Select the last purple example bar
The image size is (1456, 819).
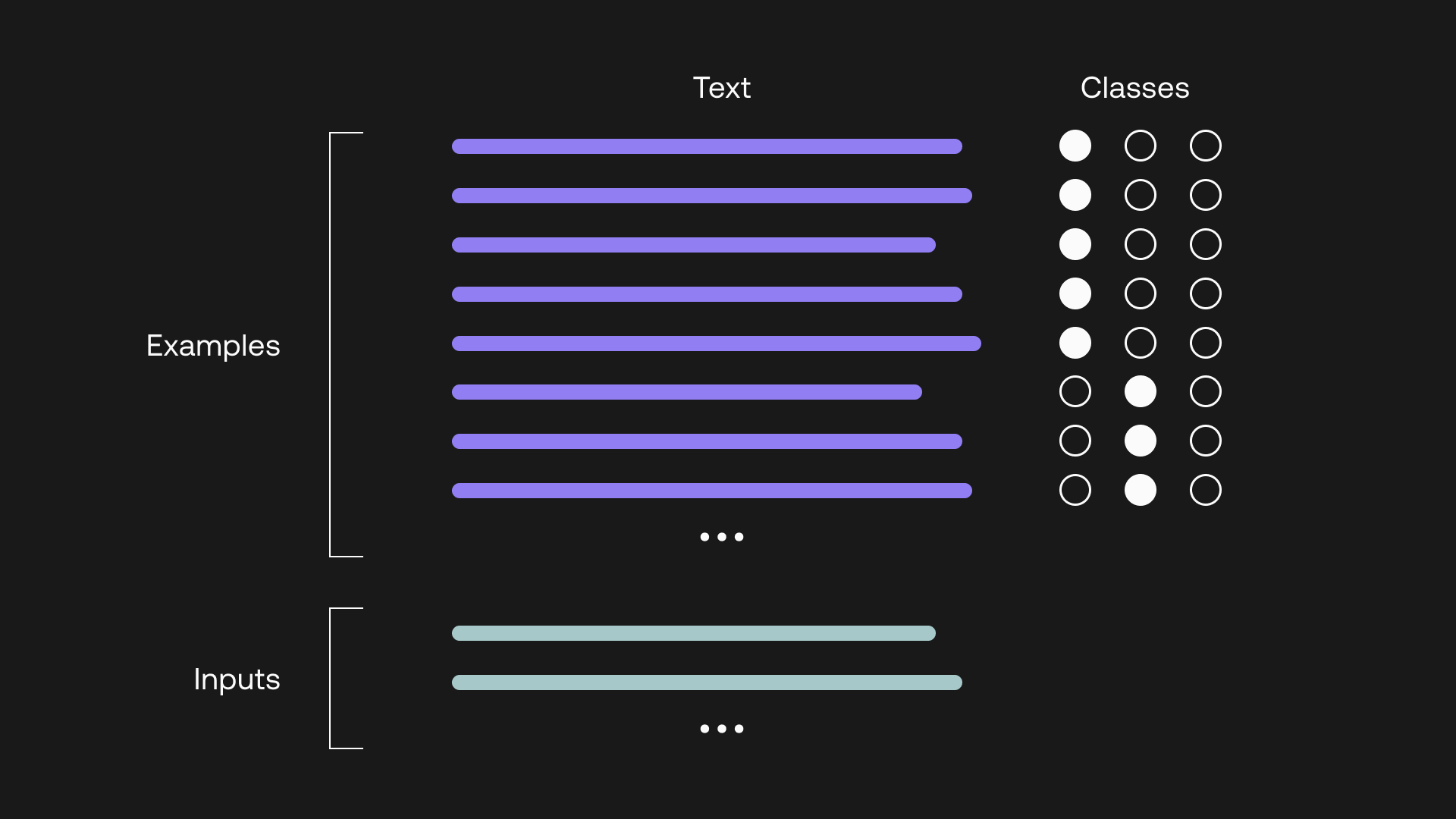[x=711, y=491]
